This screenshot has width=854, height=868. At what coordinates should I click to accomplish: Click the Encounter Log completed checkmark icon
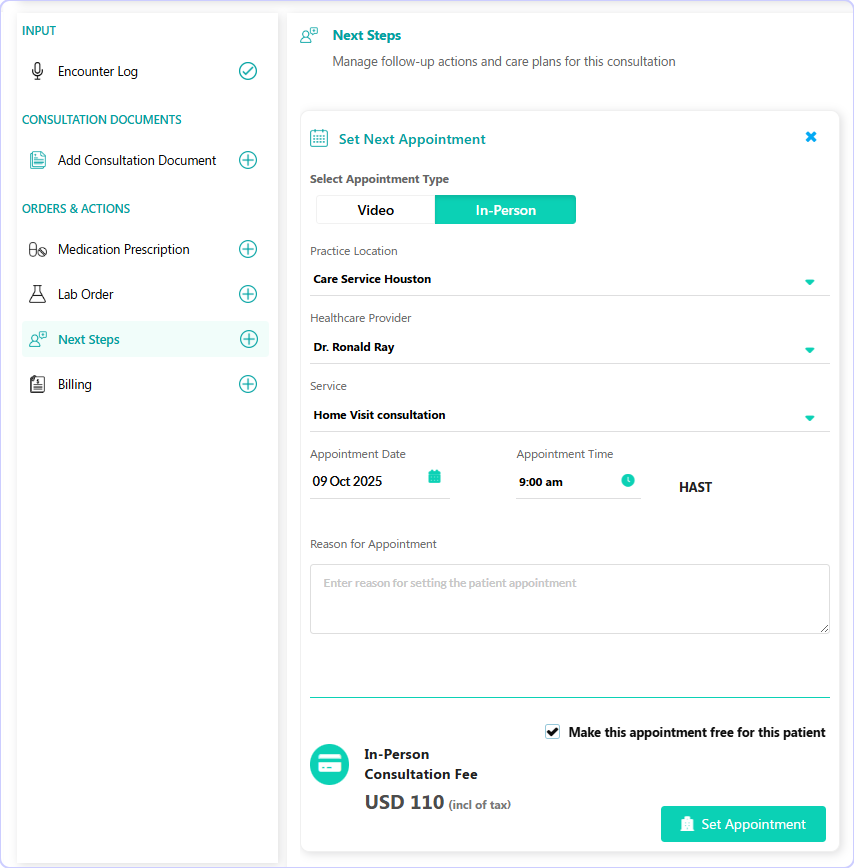248,71
